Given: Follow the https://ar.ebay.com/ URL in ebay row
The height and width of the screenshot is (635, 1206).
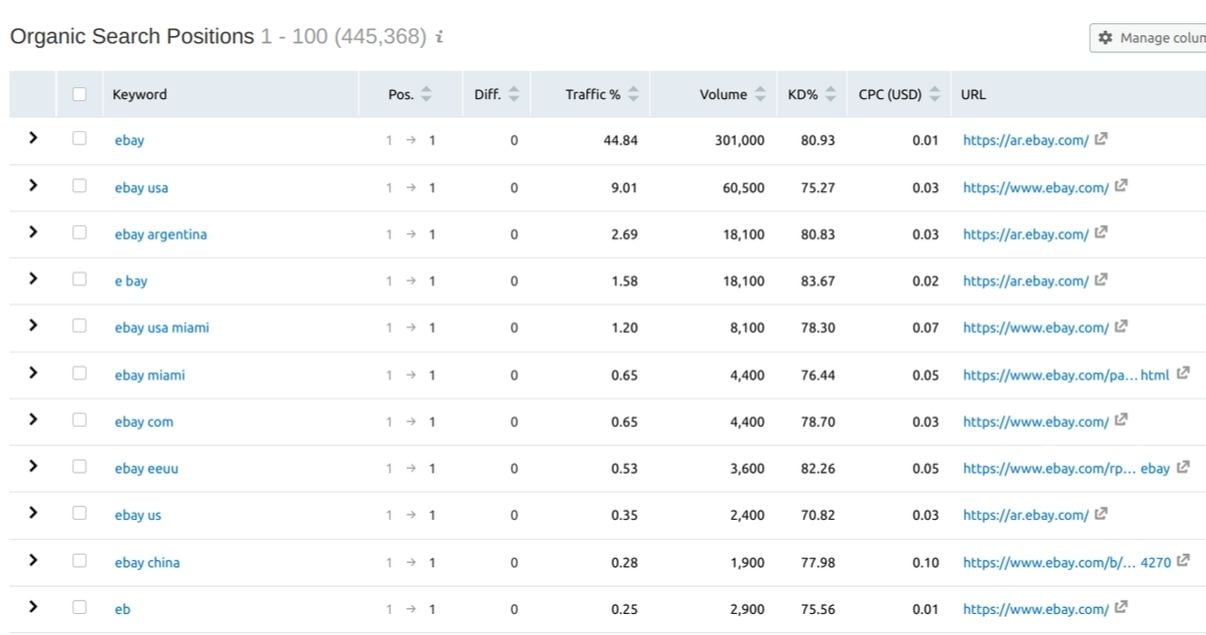Looking at the screenshot, I should [x=1026, y=141].
